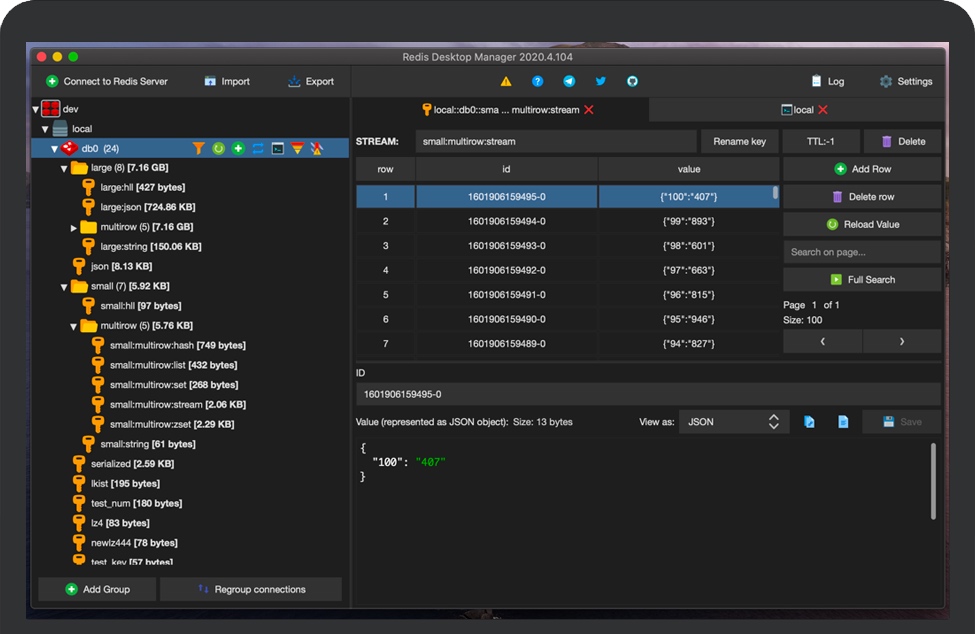Screen dimensions: 975x634
Task: Expand the collapsed multirow 7.16 GB folder
Action: tap(74, 228)
